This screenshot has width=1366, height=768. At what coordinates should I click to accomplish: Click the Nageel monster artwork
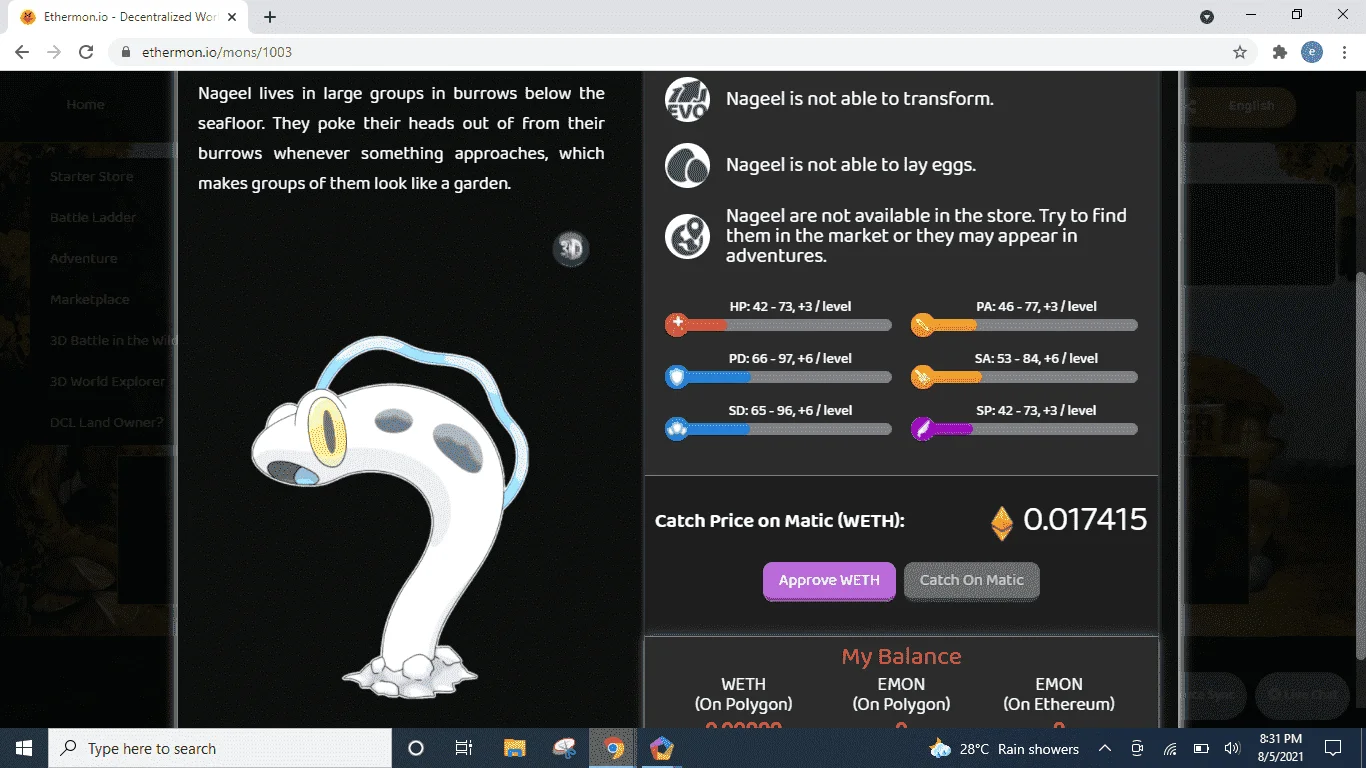(390, 517)
